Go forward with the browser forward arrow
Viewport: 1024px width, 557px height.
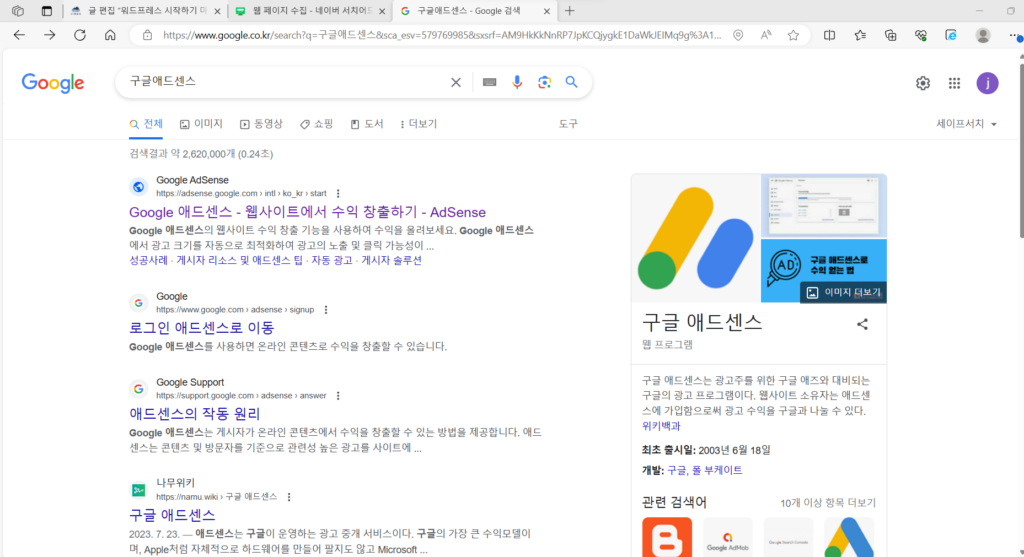pos(50,35)
